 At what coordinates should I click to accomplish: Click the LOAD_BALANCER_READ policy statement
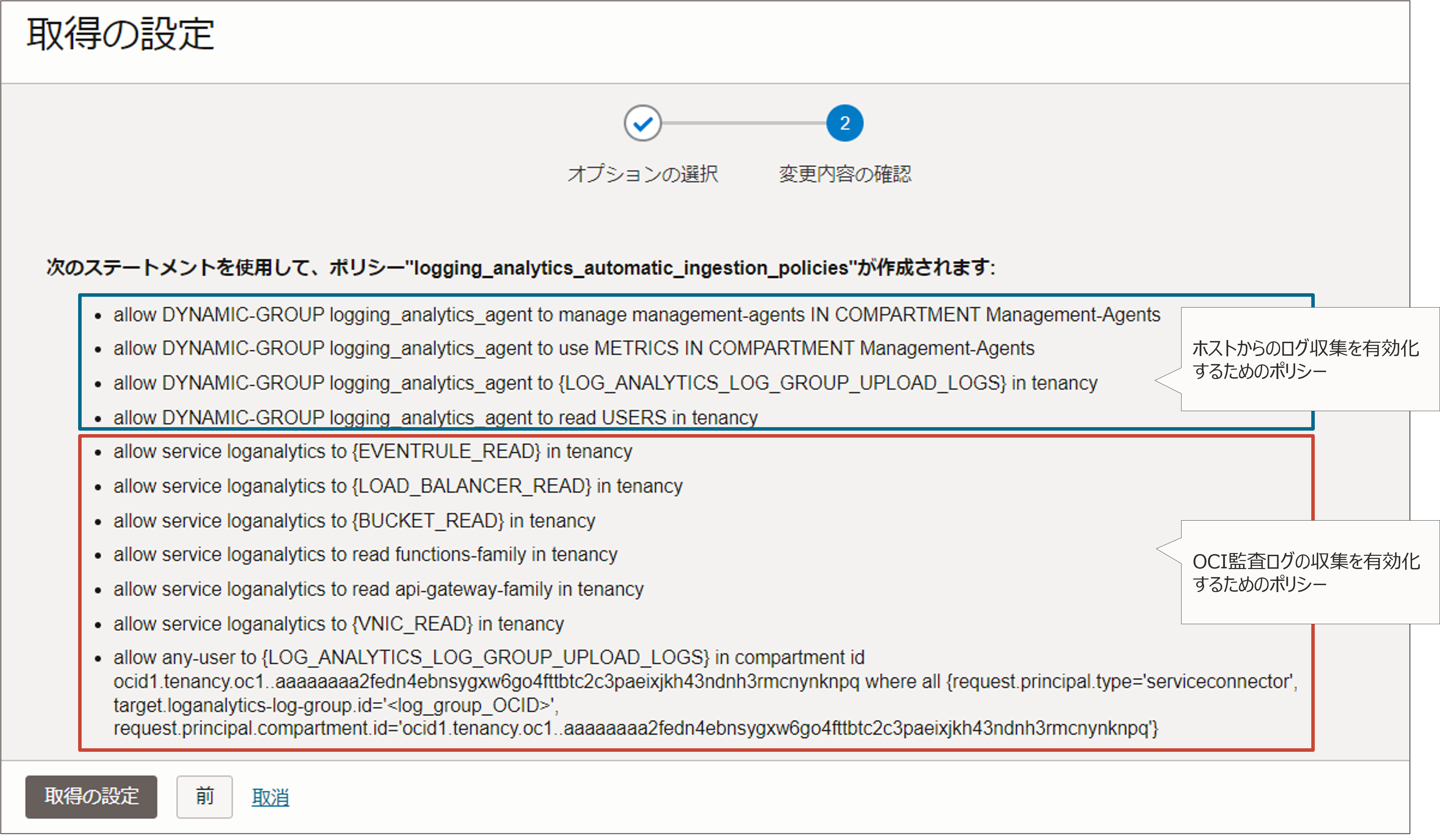[x=397, y=486]
